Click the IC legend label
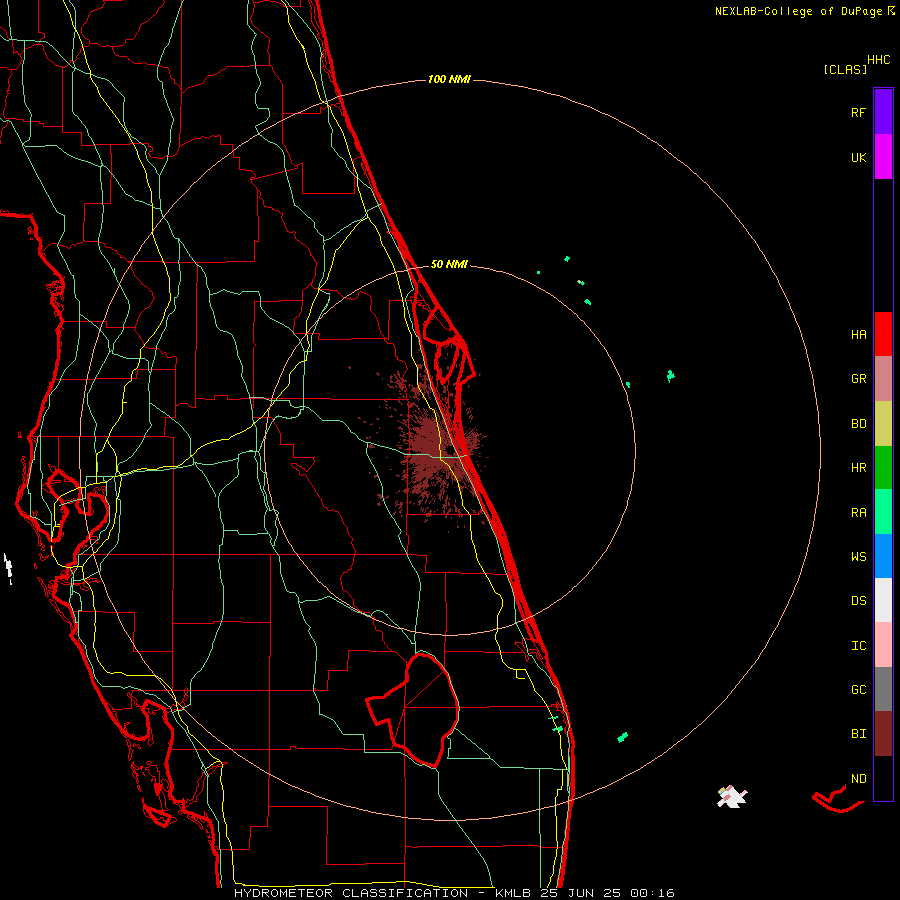The width and height of the screenshot is (900, 900). [858, 646]
